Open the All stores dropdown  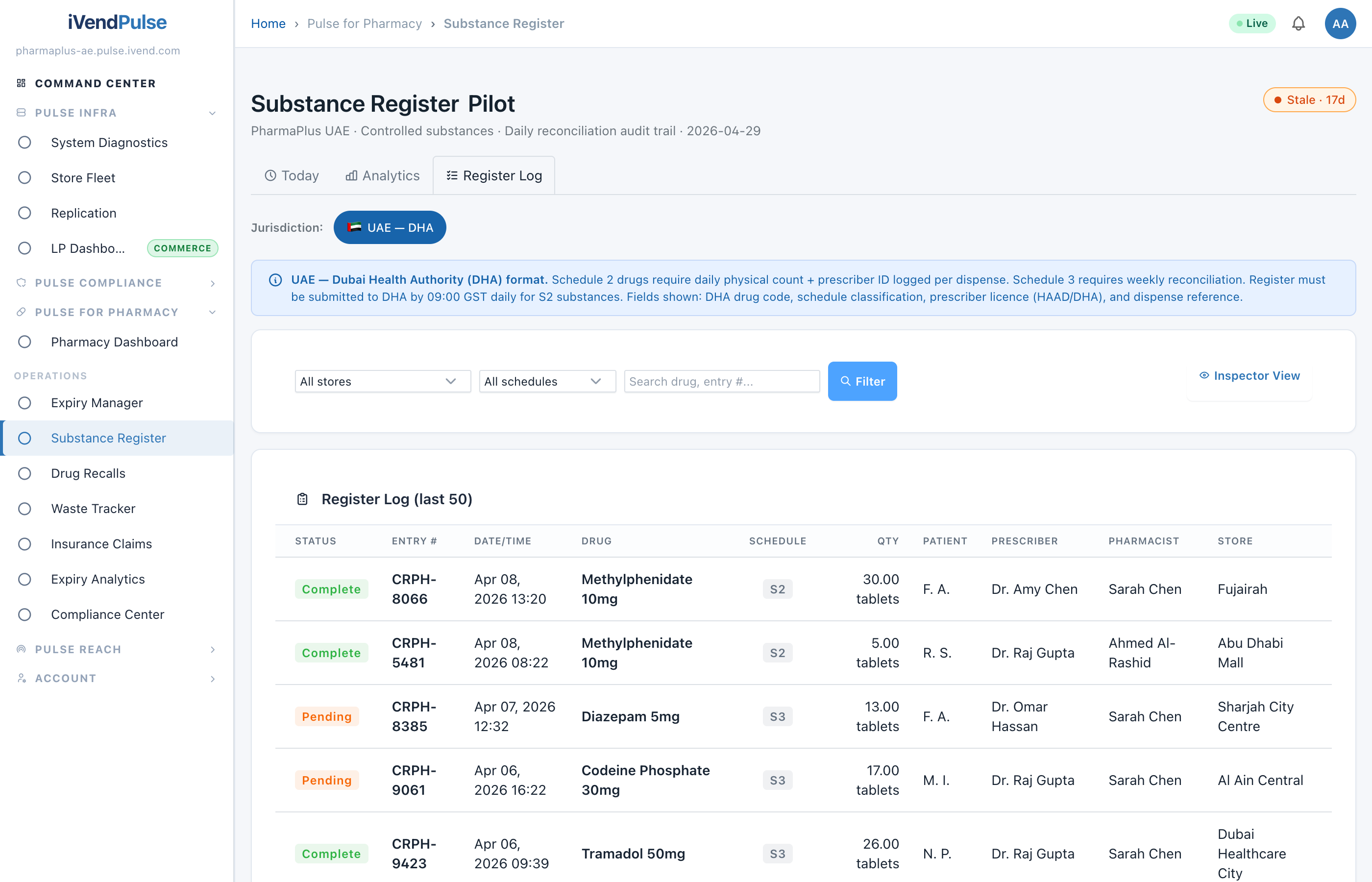click(x=383, y=381)
